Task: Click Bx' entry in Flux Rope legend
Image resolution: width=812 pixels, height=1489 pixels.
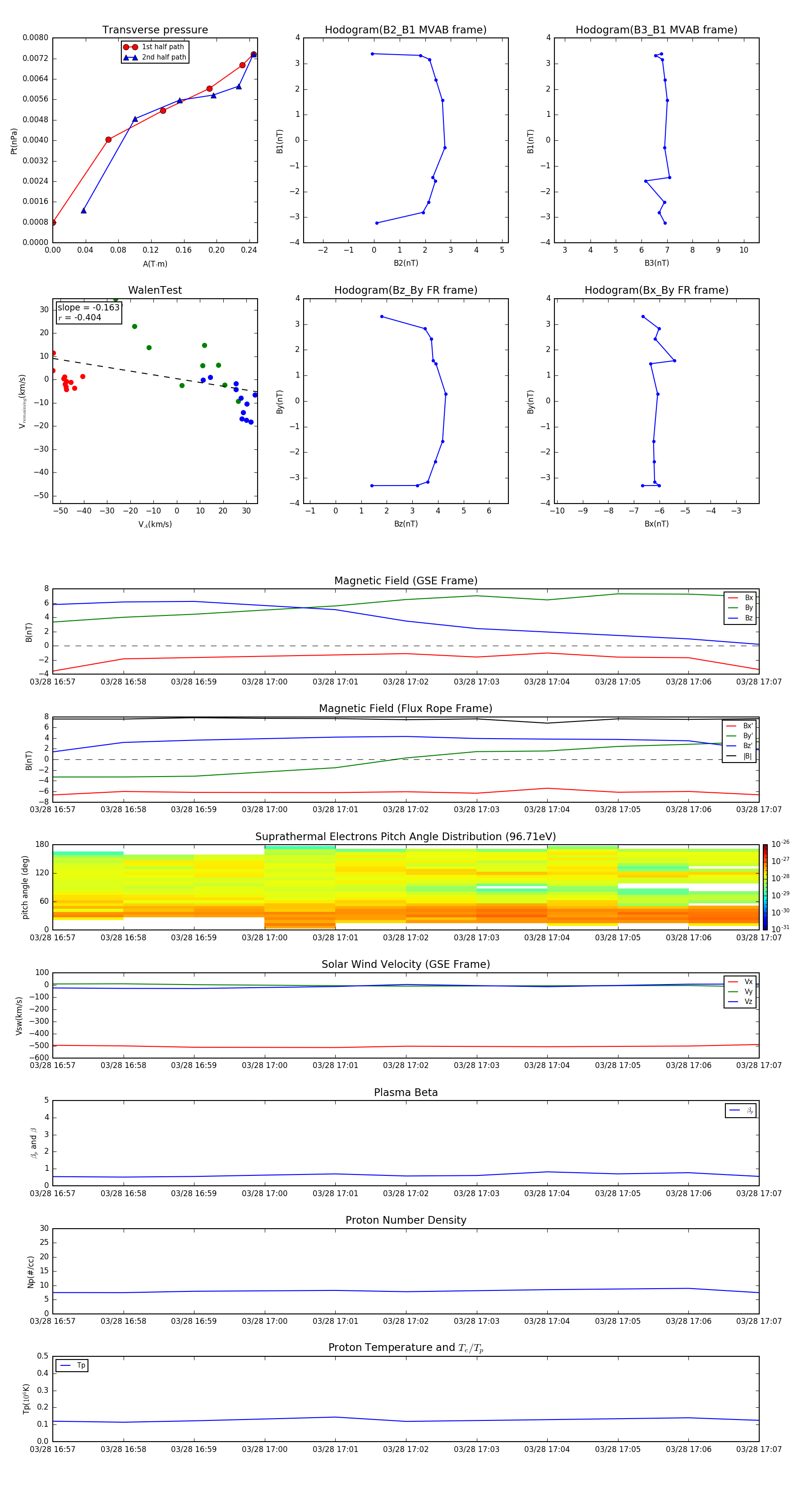Action: (740, 726)
